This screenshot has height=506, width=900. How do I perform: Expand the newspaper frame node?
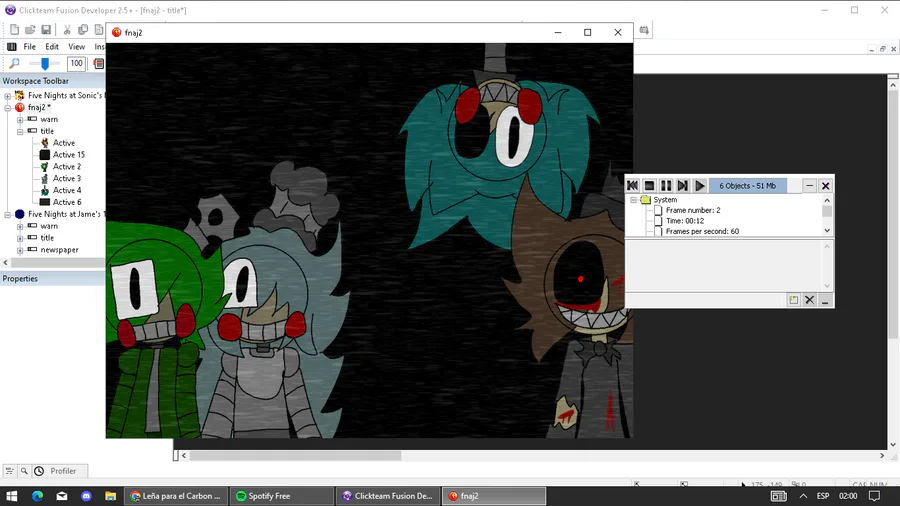20,250
